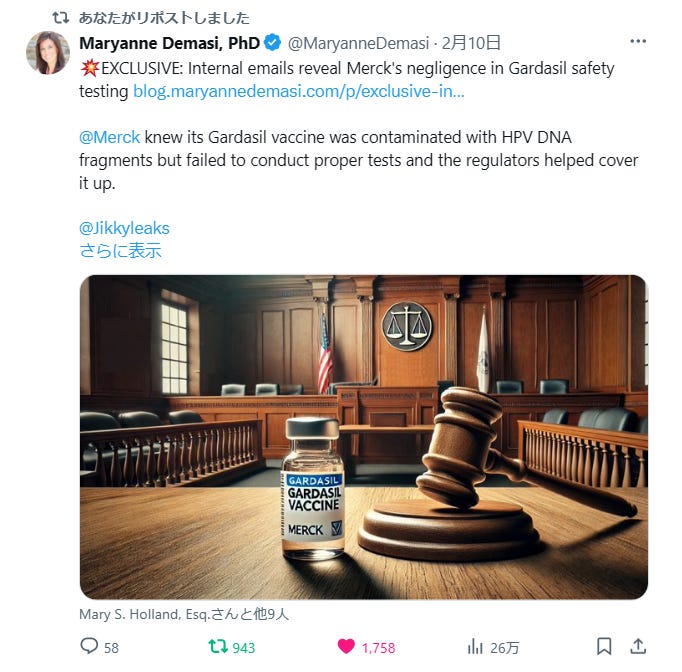The image size is (682, 672).
Task: View tagged people Mary S. Holland, Esq.
Action: [x=184, y=614]
